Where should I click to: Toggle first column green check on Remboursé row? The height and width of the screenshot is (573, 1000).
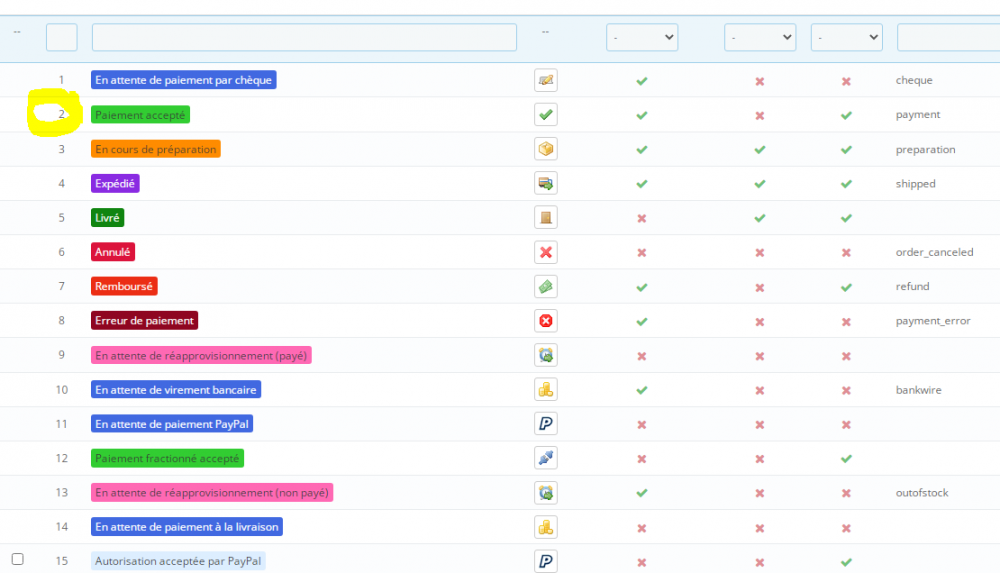[x=642, y=287]
